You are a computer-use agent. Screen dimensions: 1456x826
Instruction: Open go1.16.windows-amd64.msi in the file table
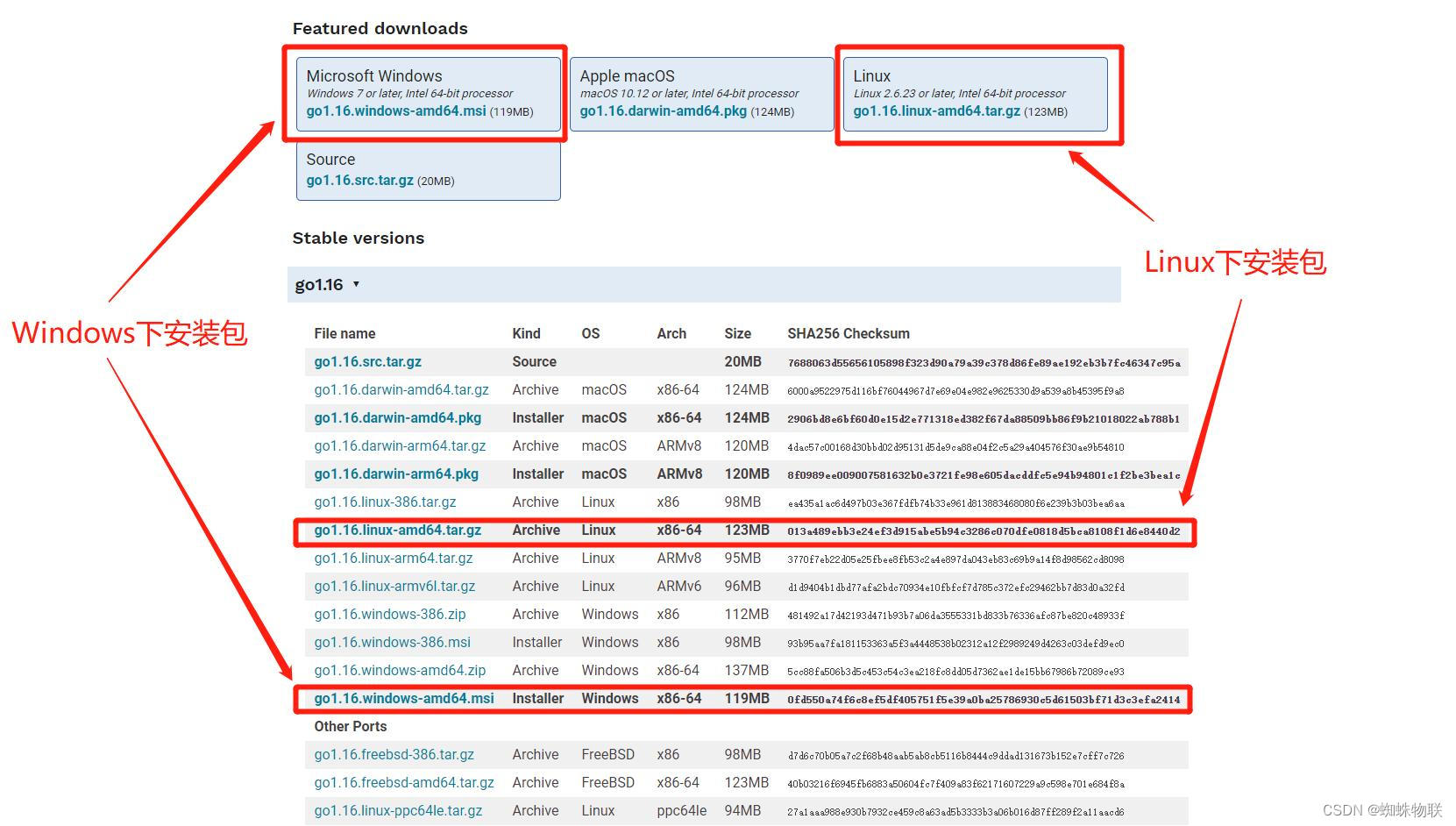pos(404,698)
